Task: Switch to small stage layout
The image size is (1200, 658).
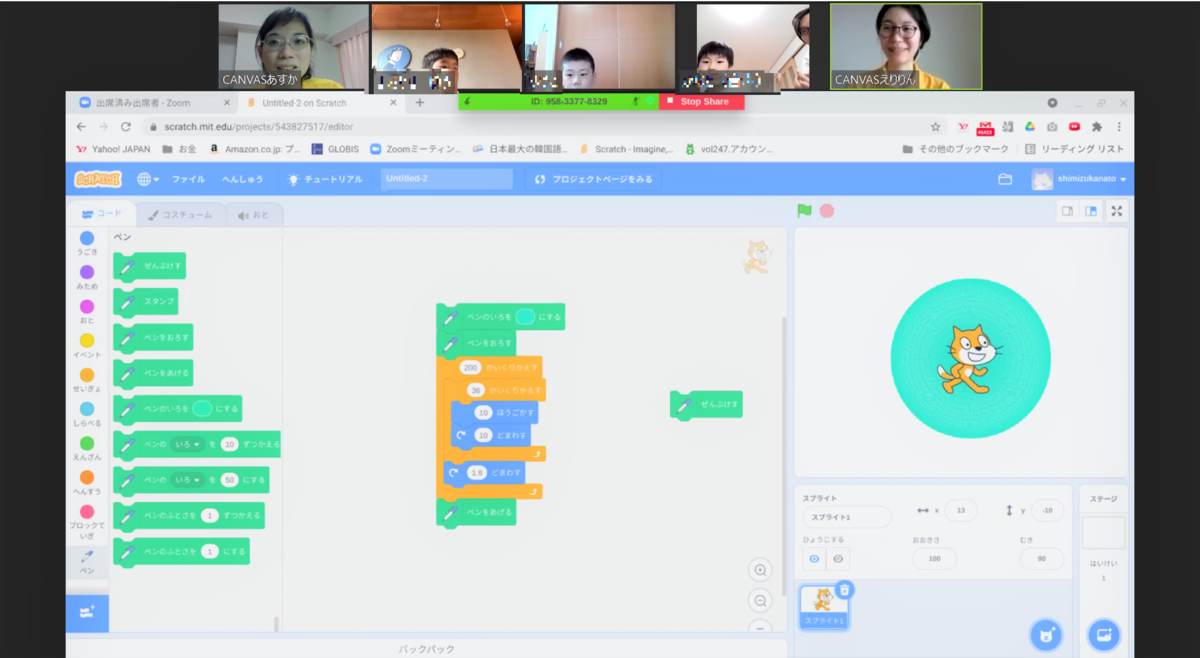Action: coord(1067,211)
